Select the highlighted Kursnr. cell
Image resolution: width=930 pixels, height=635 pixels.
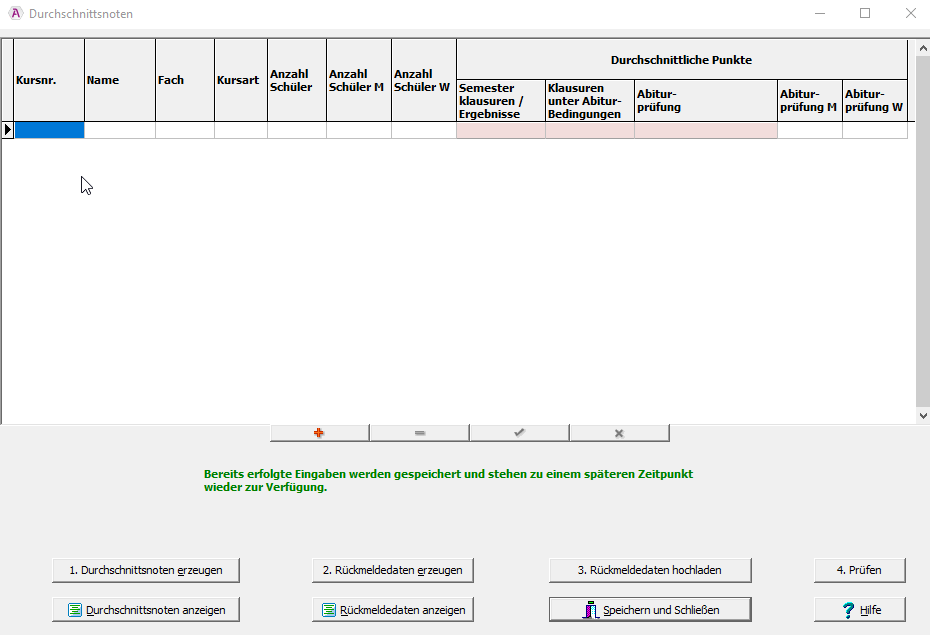pyautogui.click(x=49, y=130)
